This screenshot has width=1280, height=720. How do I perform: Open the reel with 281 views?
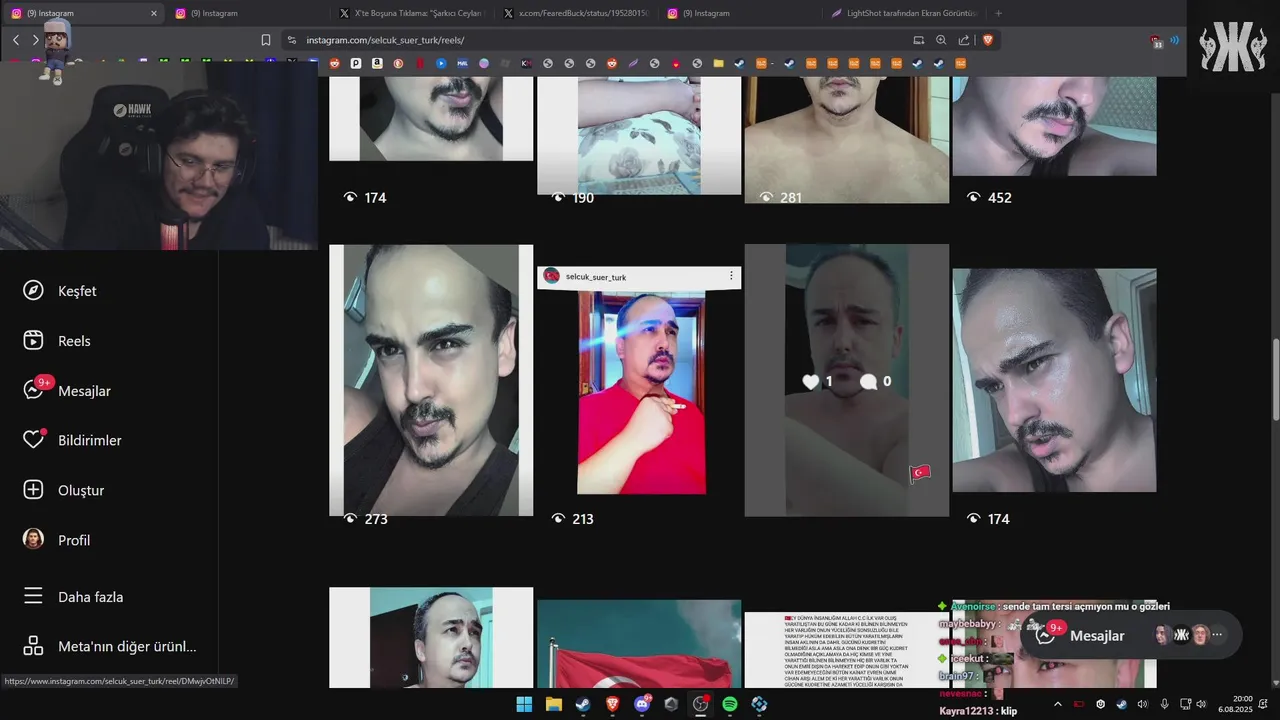[x=847, y=139]
